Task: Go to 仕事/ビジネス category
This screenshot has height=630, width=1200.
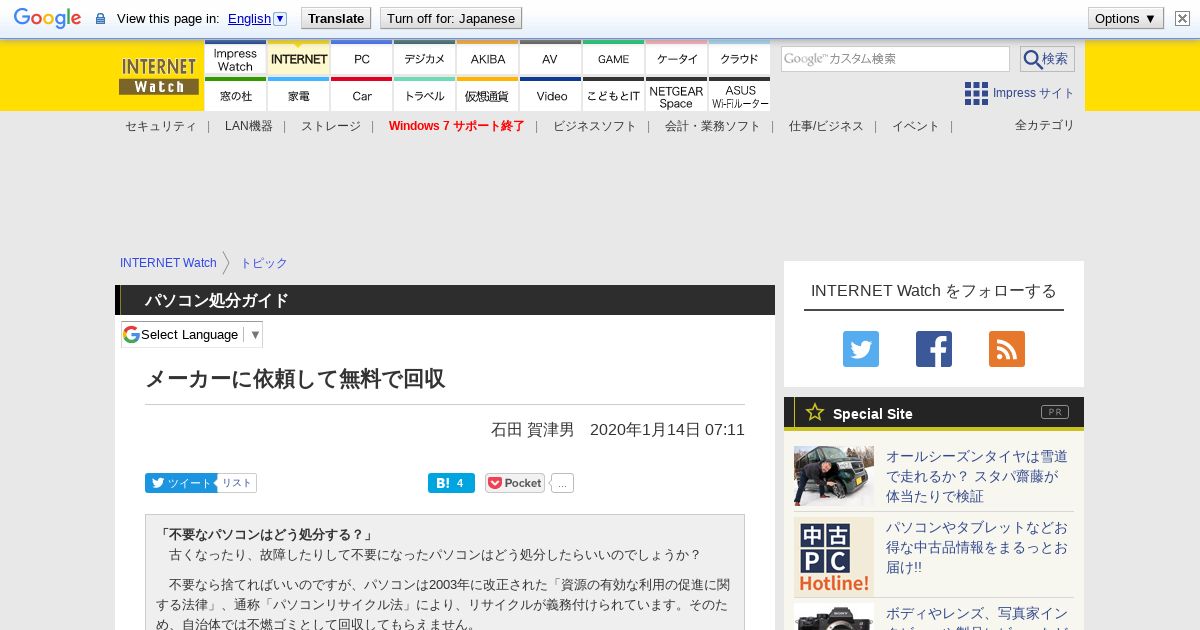Action: (826, 126)
